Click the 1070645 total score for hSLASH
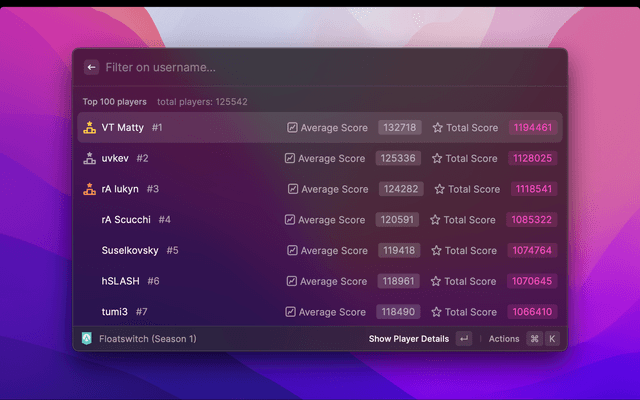Screen dimensions: 640x400 tap(531, 281)
